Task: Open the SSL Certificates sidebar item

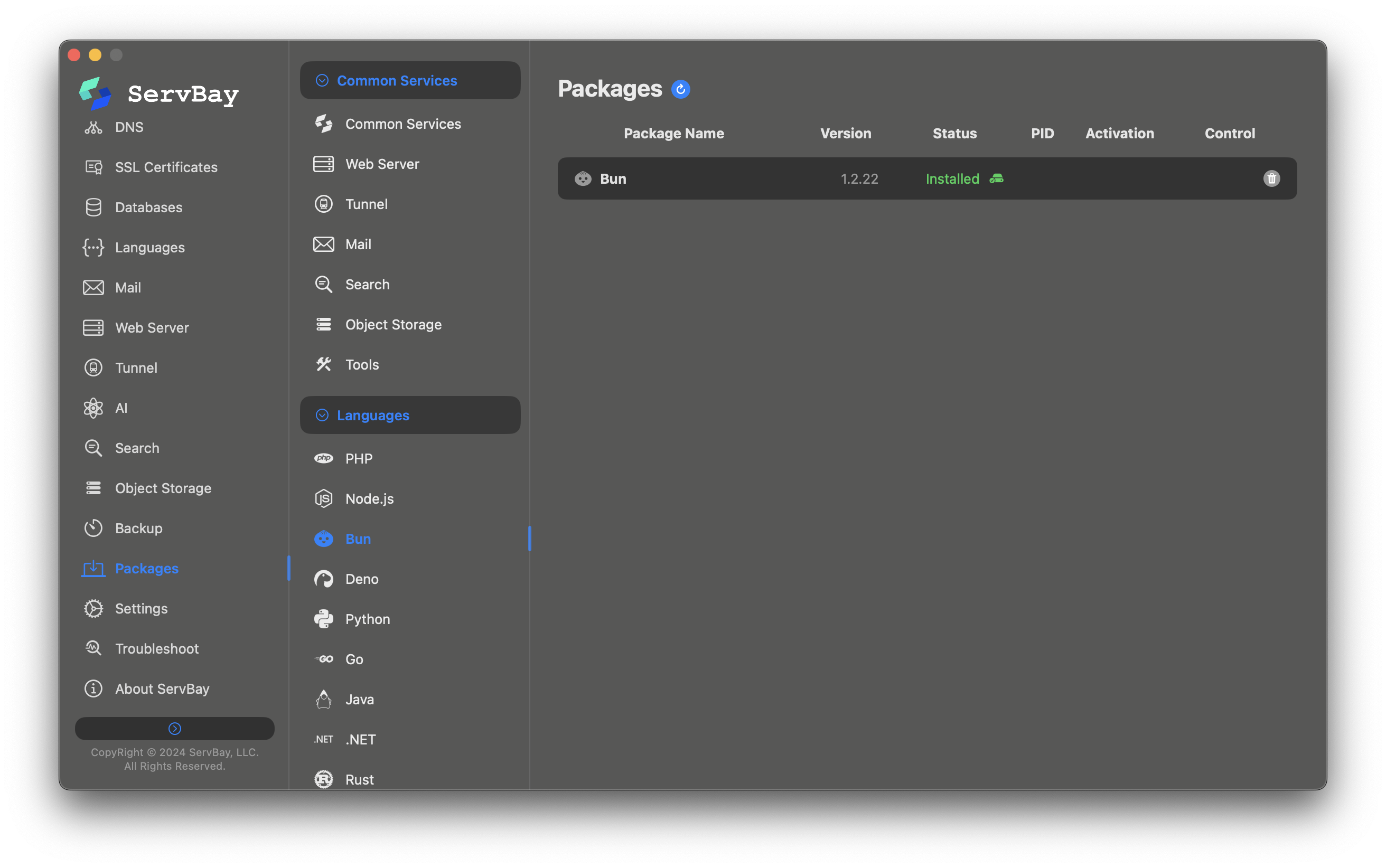Action: point(166,167)
